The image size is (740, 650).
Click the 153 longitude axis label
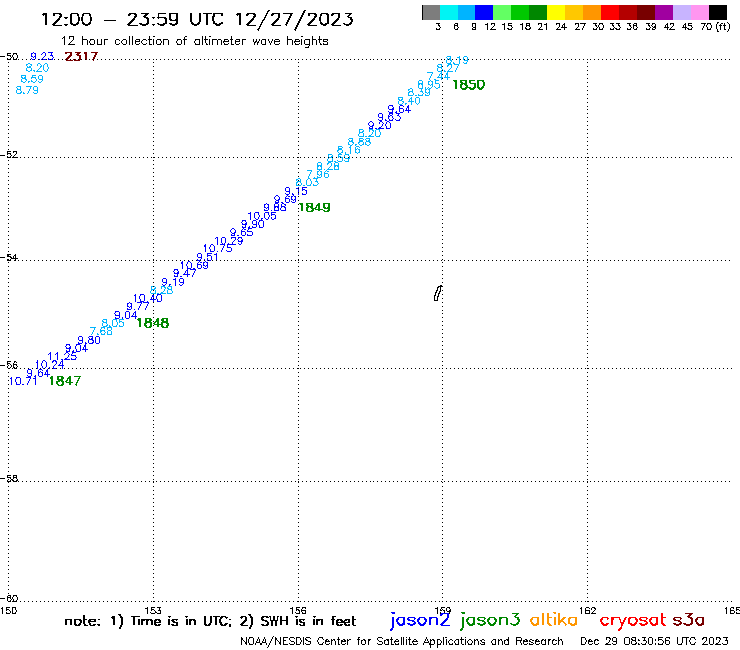pyautogui.click(x=153, y=611)
